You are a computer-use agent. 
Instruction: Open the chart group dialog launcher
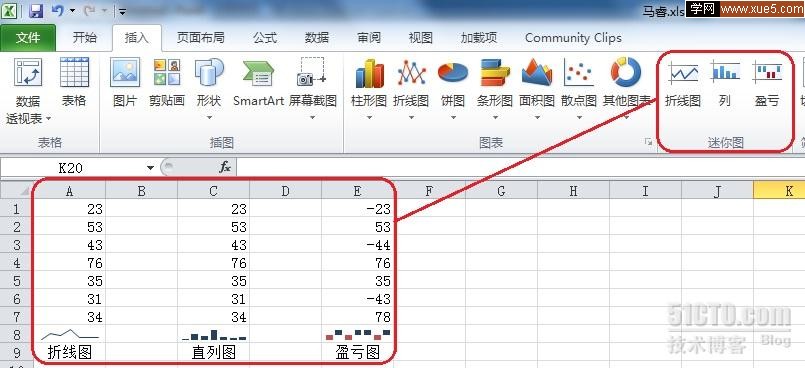648,142
